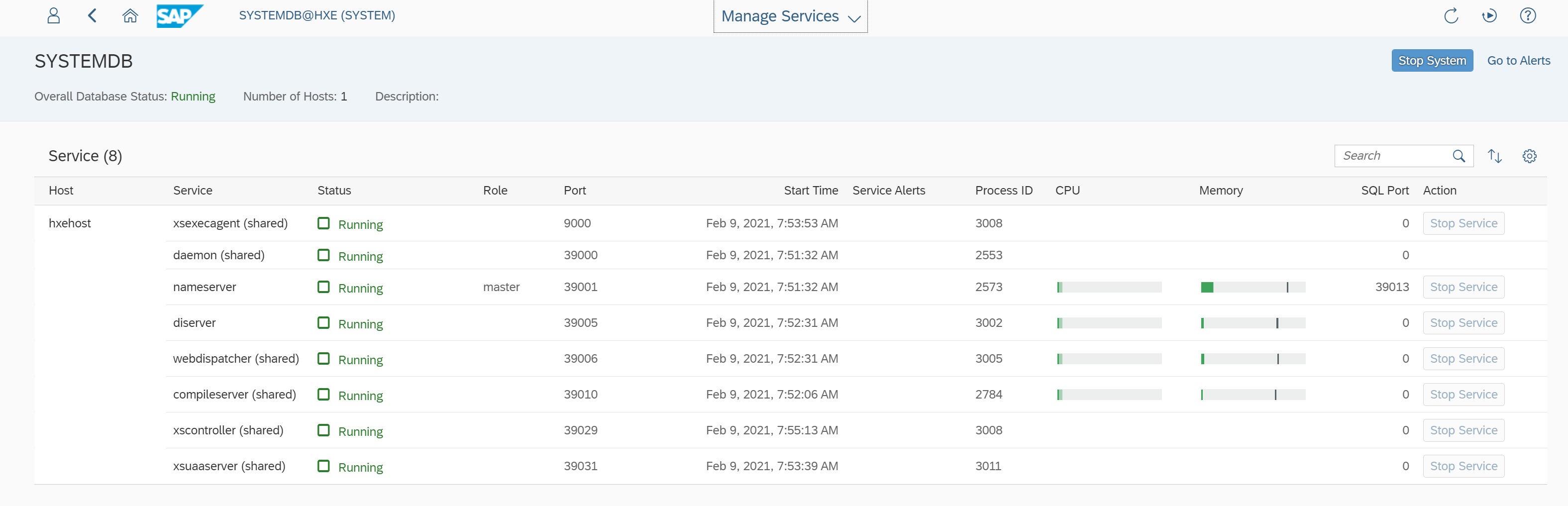Go to home via house icon
The image size is (1568, 506).
pyautogui.click(x=130, y=16)
